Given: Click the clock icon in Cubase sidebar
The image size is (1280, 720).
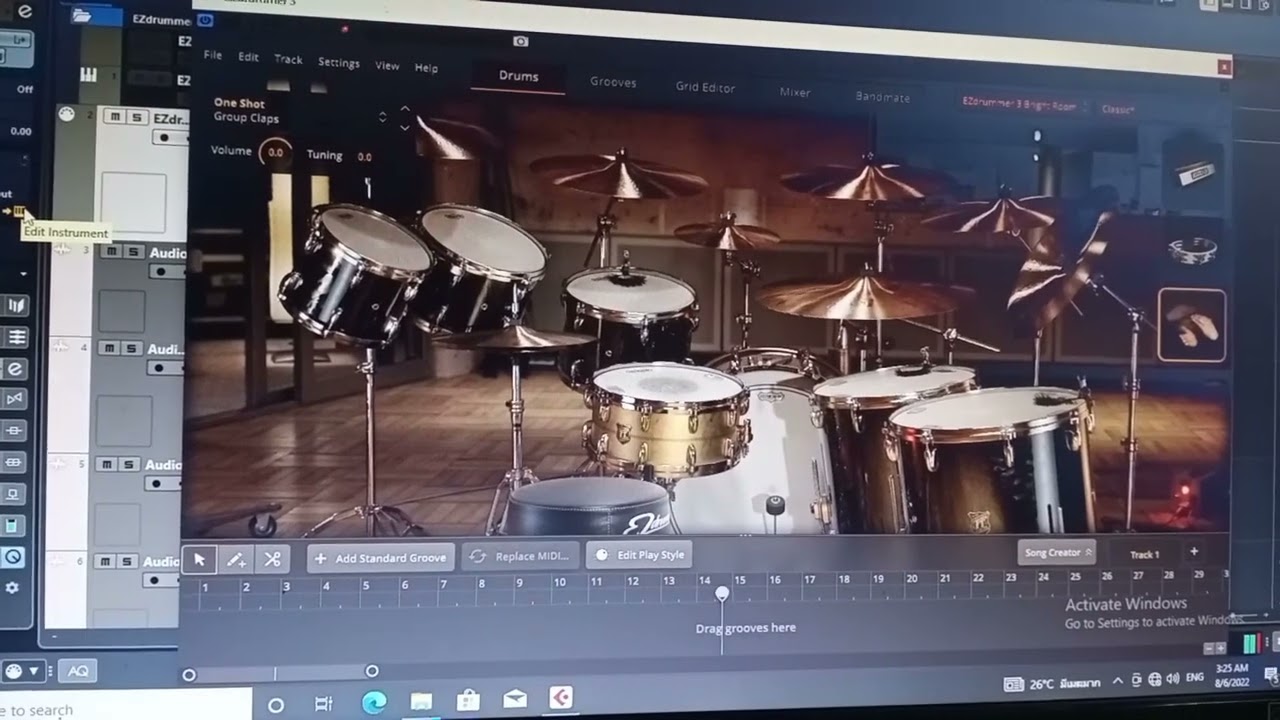Looking at the screenshot, I should 13,557.
